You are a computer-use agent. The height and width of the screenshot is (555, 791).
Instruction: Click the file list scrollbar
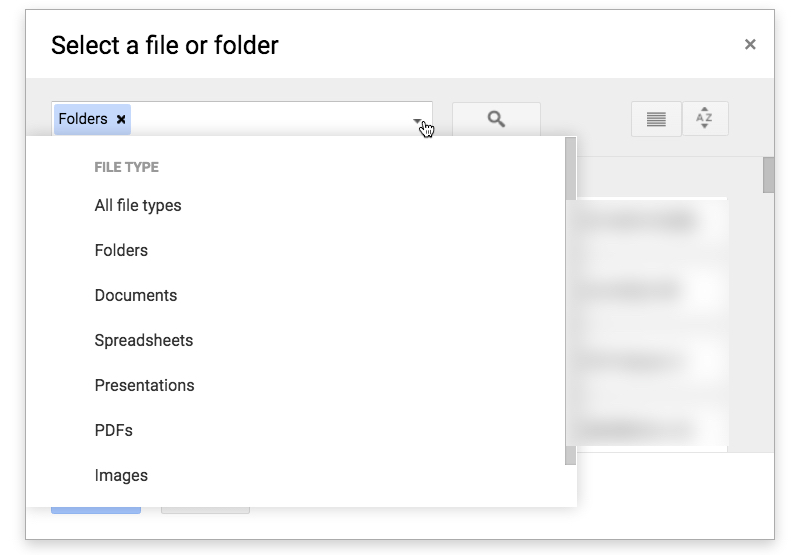click(x=768, y=174)
